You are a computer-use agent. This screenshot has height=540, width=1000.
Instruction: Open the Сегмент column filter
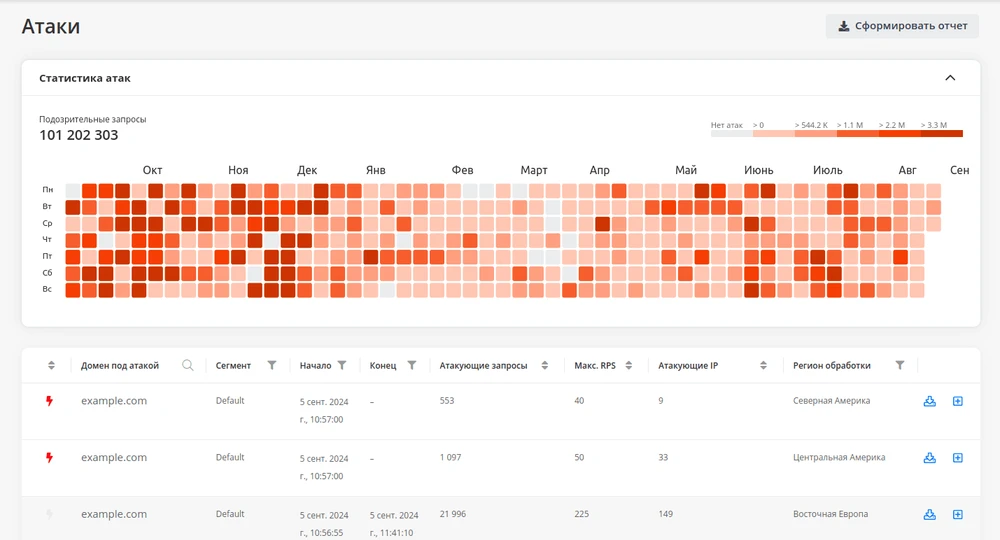[x=272, y=366]
